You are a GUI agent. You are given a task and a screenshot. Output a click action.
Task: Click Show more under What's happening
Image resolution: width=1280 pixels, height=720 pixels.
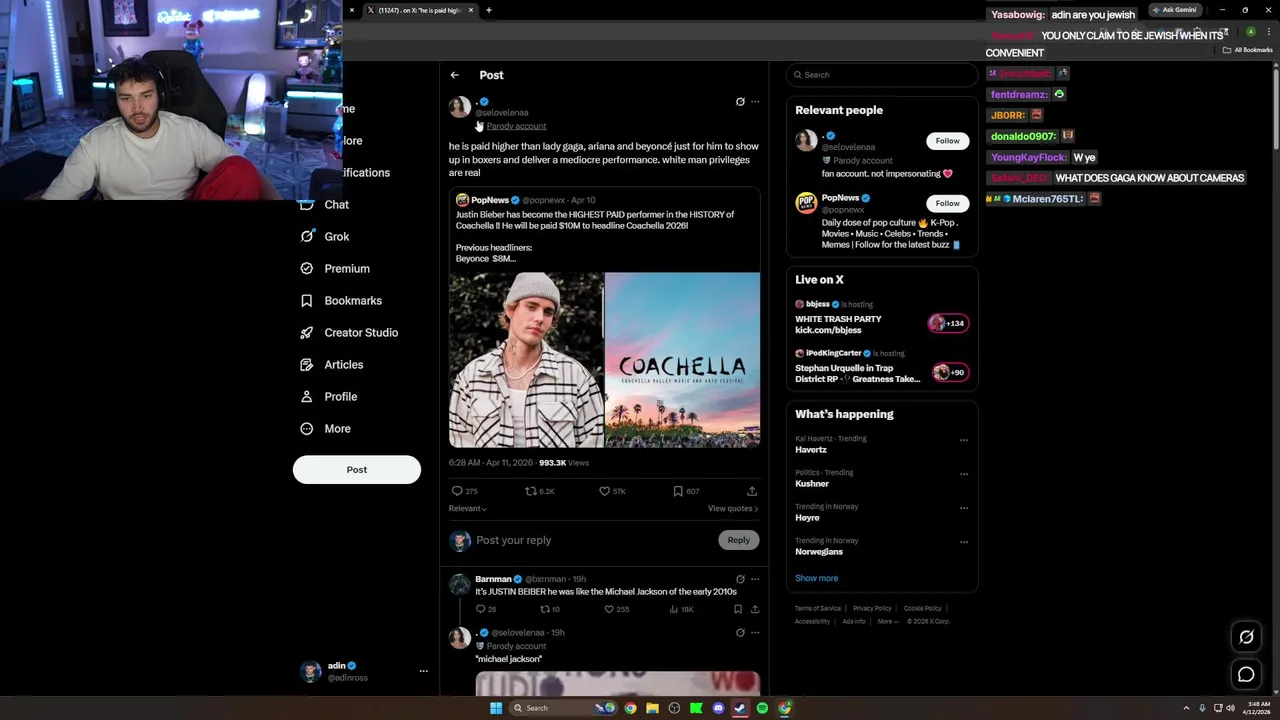pyautogui.click(x=817, y=578)
